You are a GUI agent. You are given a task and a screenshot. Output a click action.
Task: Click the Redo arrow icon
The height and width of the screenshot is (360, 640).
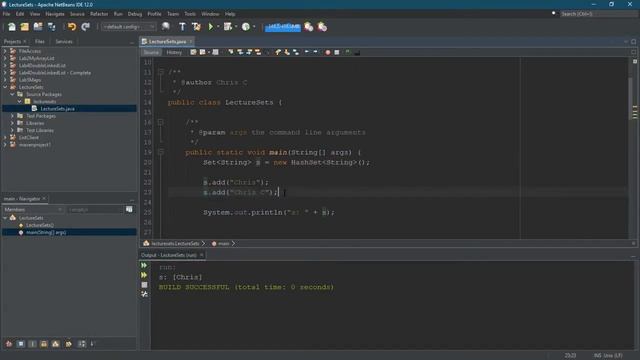tap(85, 27)
